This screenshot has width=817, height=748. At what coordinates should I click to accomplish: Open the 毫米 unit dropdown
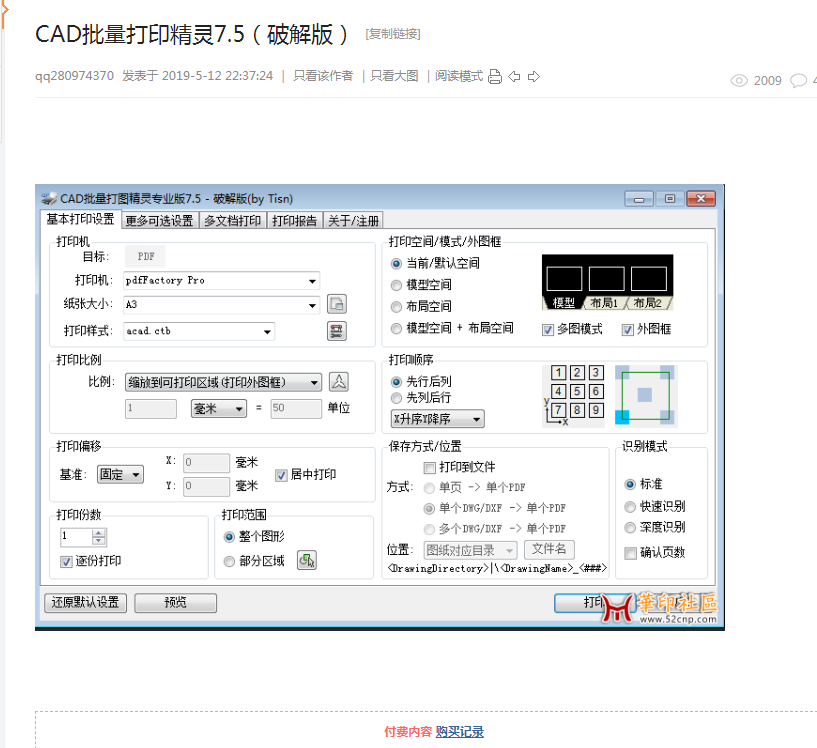click(219, 408)
